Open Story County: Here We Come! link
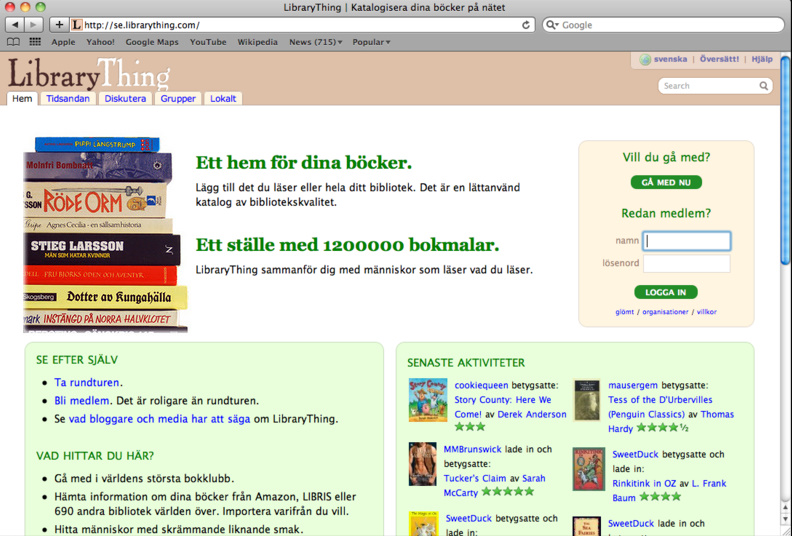This screenshot has height=536, width=792. tap(503, 407)
